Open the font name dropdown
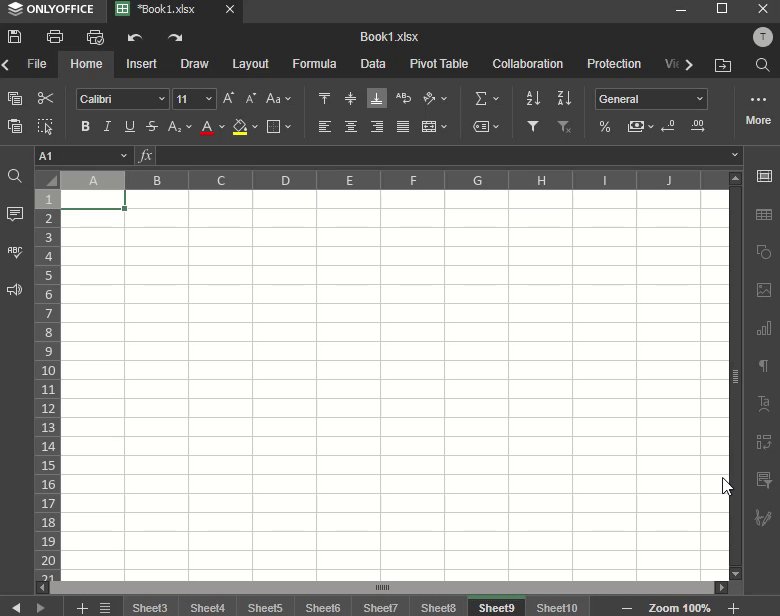The image size is (780, 616). pyautogui.click(x=161, y=99)
